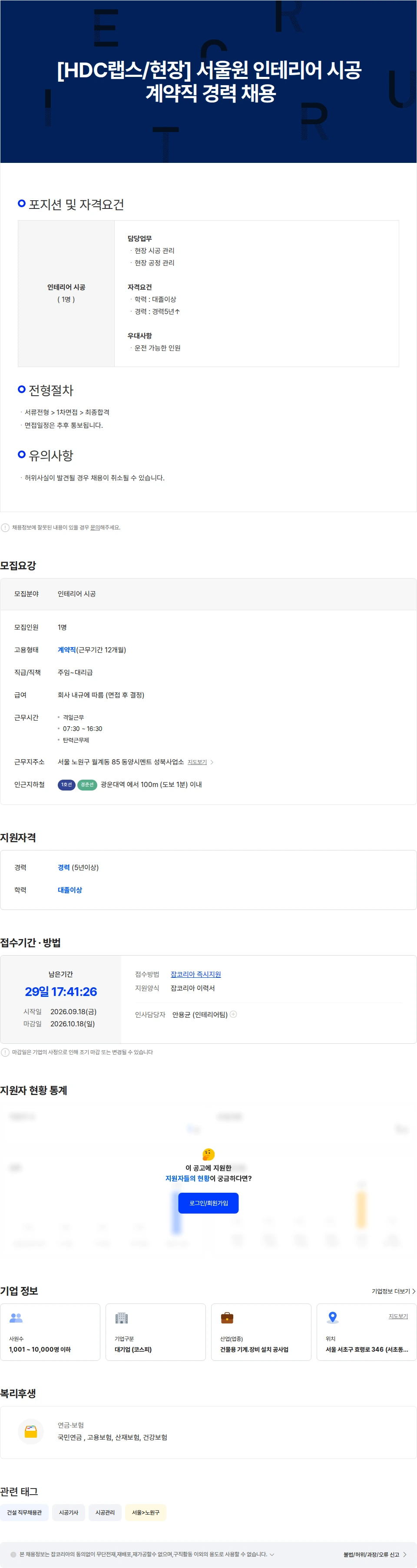Click the 문의 link in the notice
Viewport: 417px width, 1568px height.
[95, 527]
